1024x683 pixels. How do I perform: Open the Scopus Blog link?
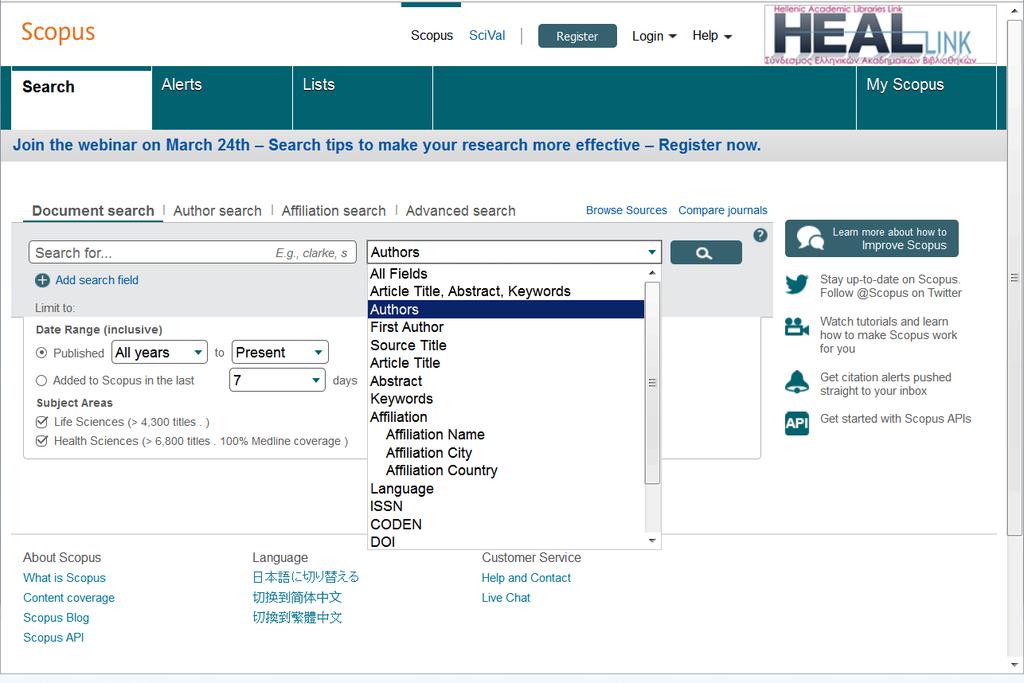(56, 618)
